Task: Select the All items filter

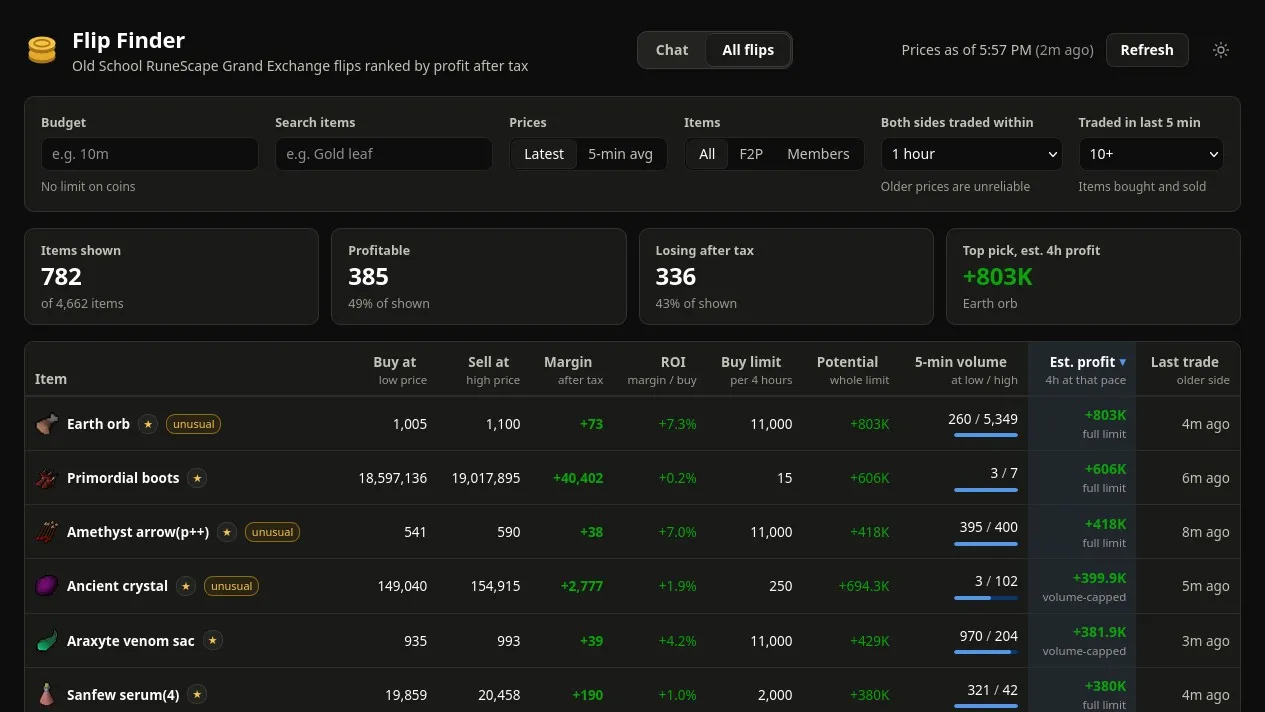Action: point(707,154)
